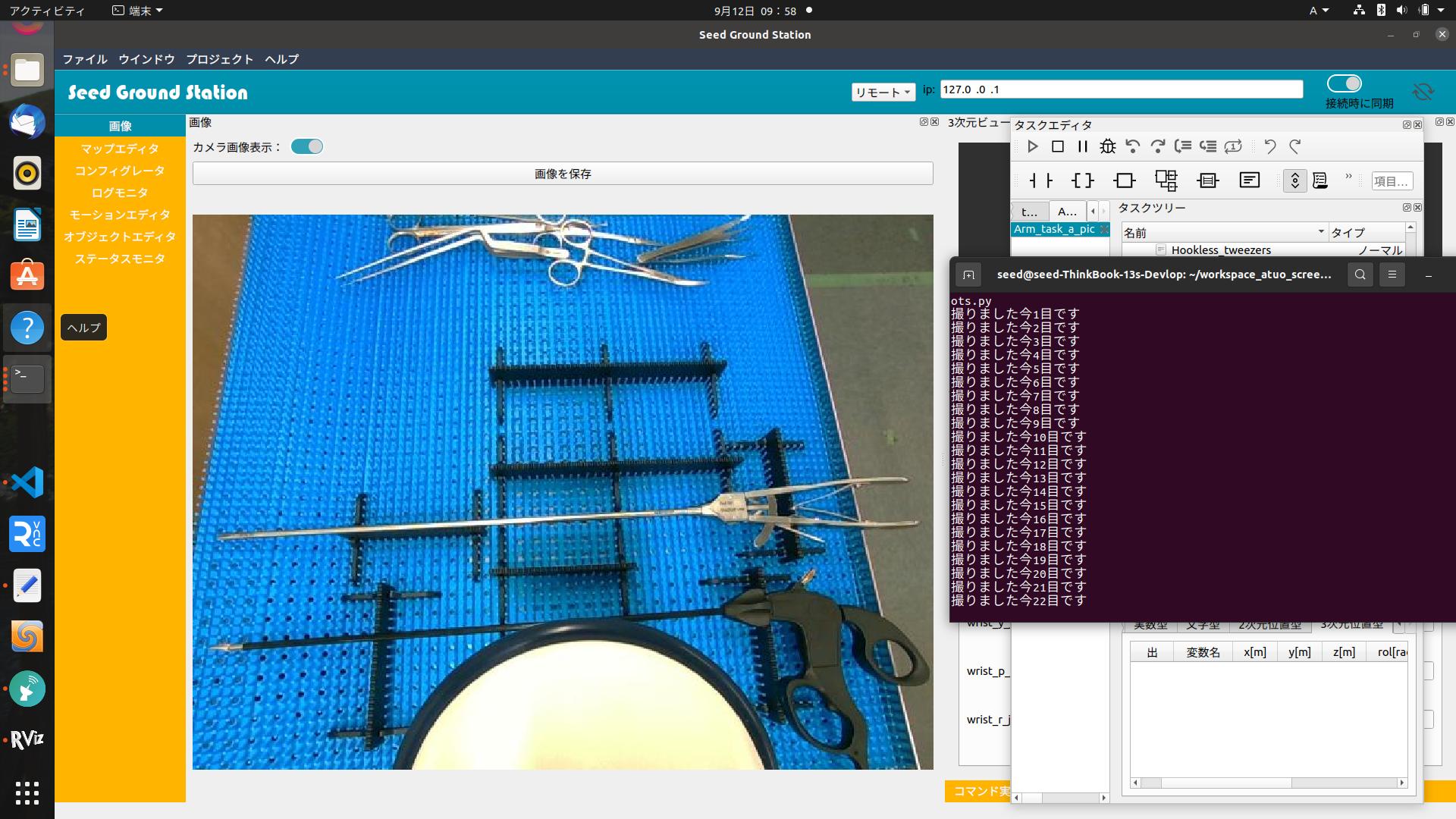Click the 変数名 column header
Image resolution: width=1456 pixels, height=819 pixels.
click(x=1203, y=652)
